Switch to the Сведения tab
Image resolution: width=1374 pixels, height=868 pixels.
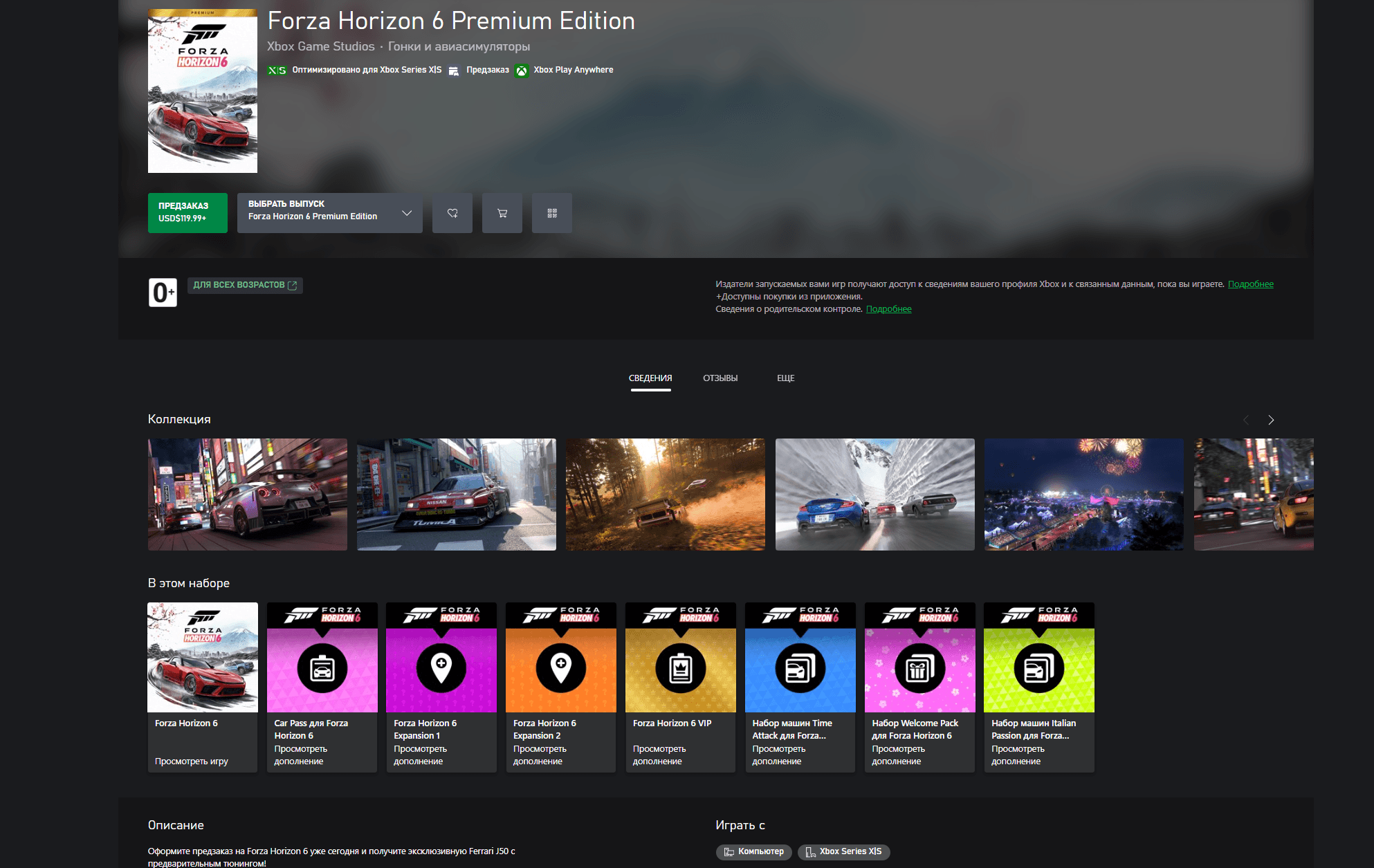click(650, 378)
